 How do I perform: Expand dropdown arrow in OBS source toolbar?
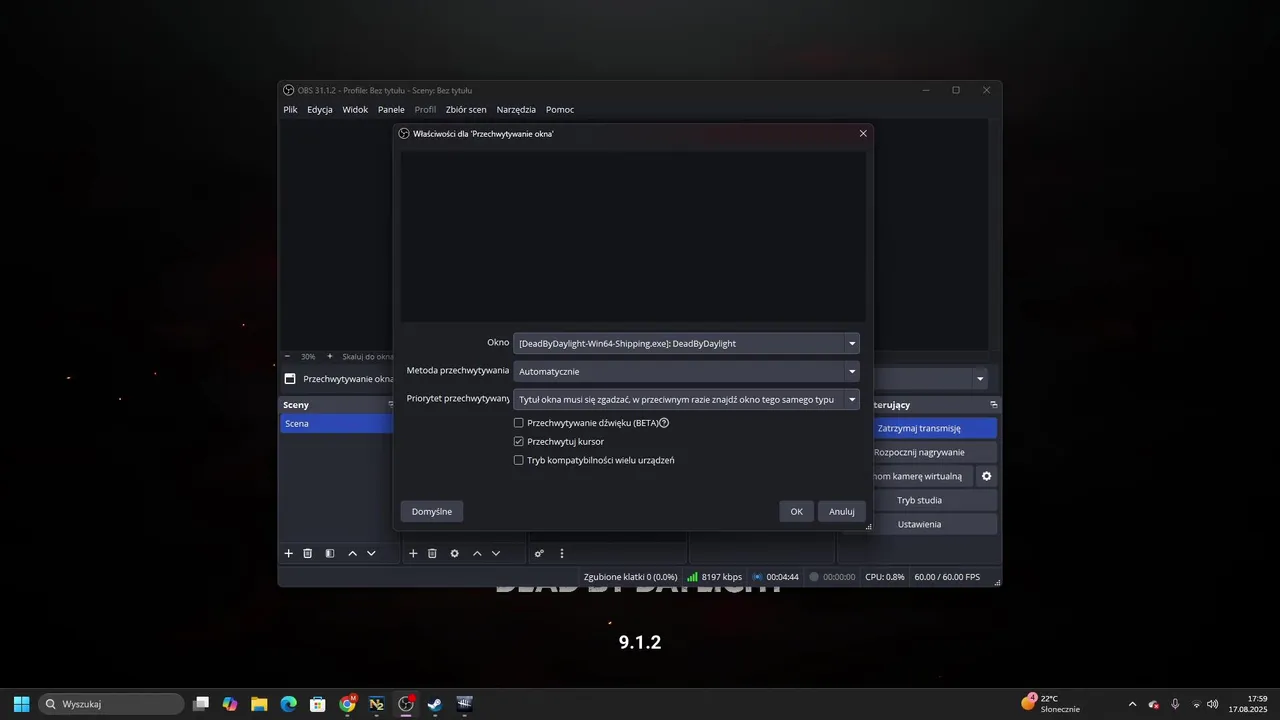[981, 379]
